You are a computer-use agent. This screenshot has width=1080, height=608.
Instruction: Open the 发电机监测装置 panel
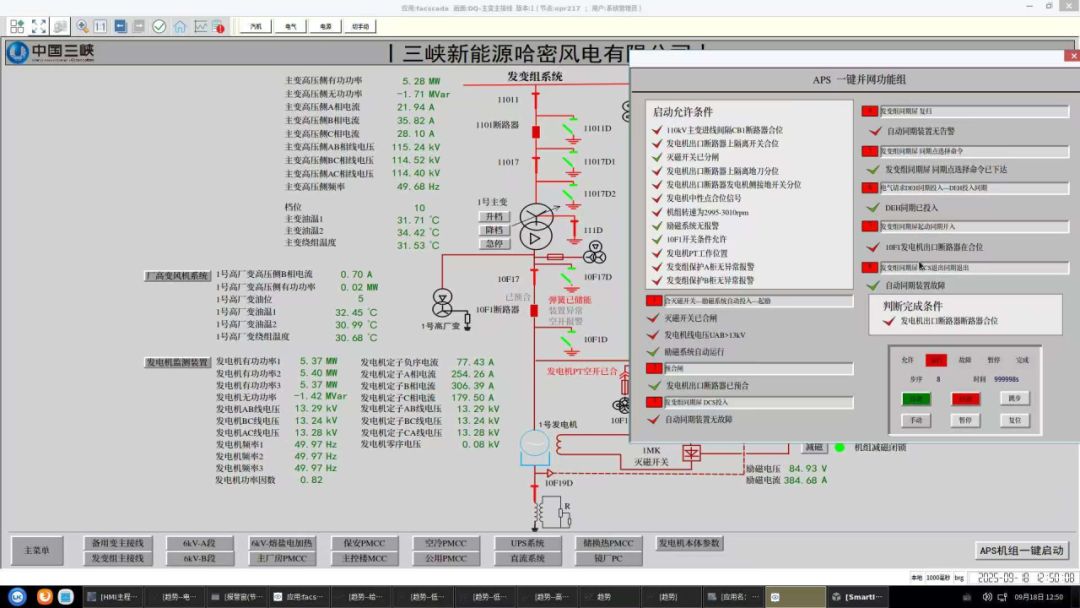[177, 362]
